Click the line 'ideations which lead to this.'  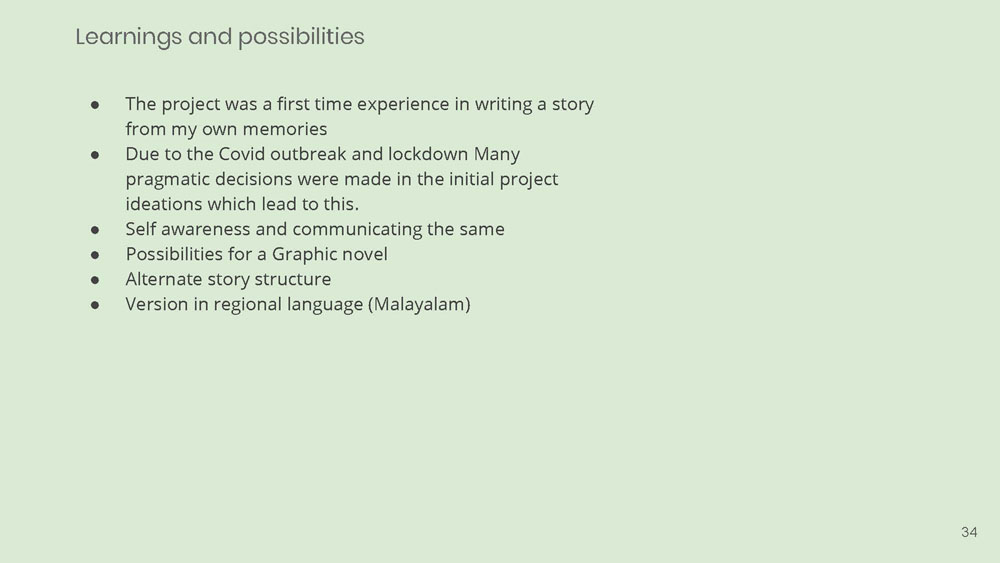pyautogui.click(x=242, y=204)
